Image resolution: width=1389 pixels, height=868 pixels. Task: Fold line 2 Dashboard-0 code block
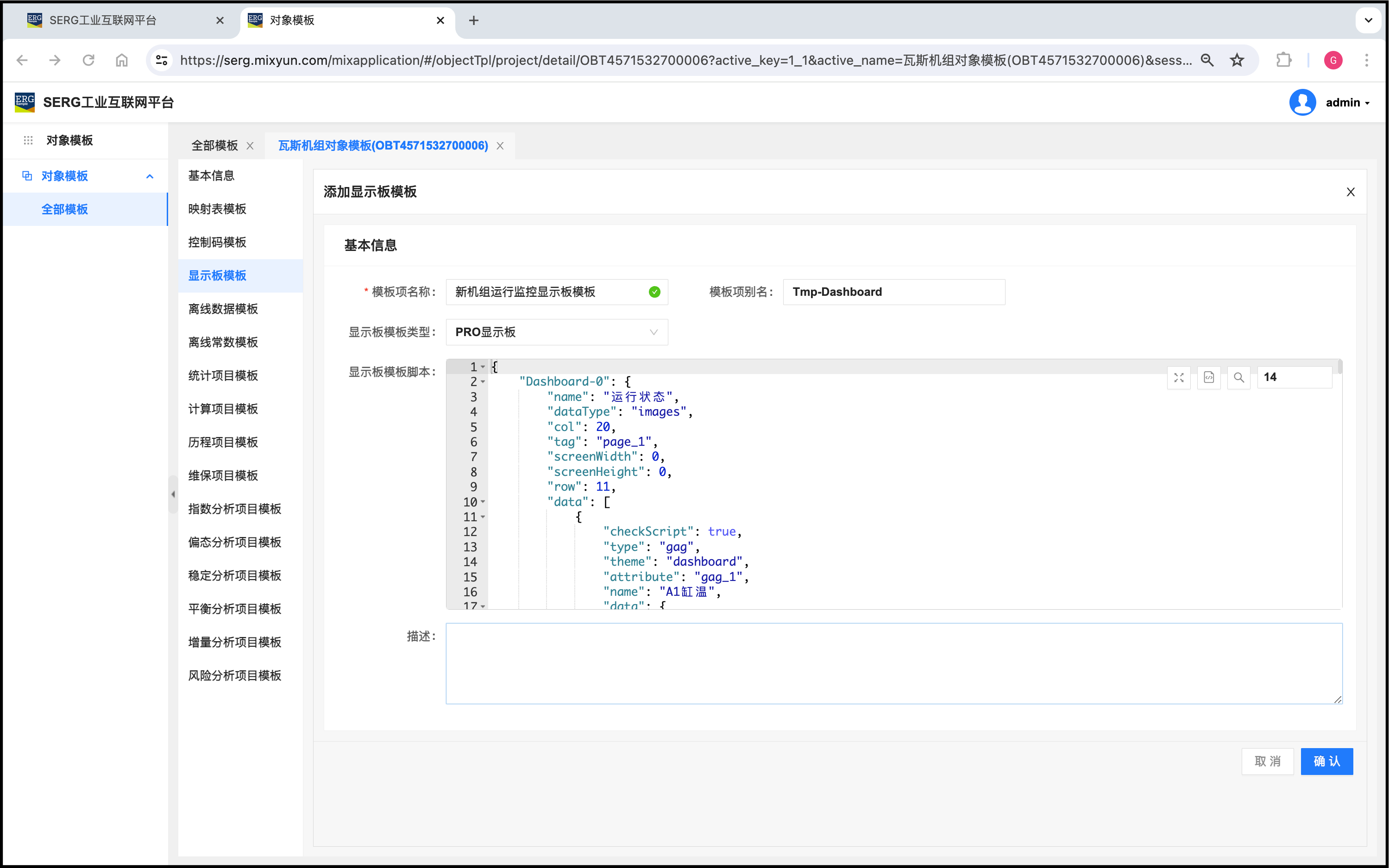483,382
